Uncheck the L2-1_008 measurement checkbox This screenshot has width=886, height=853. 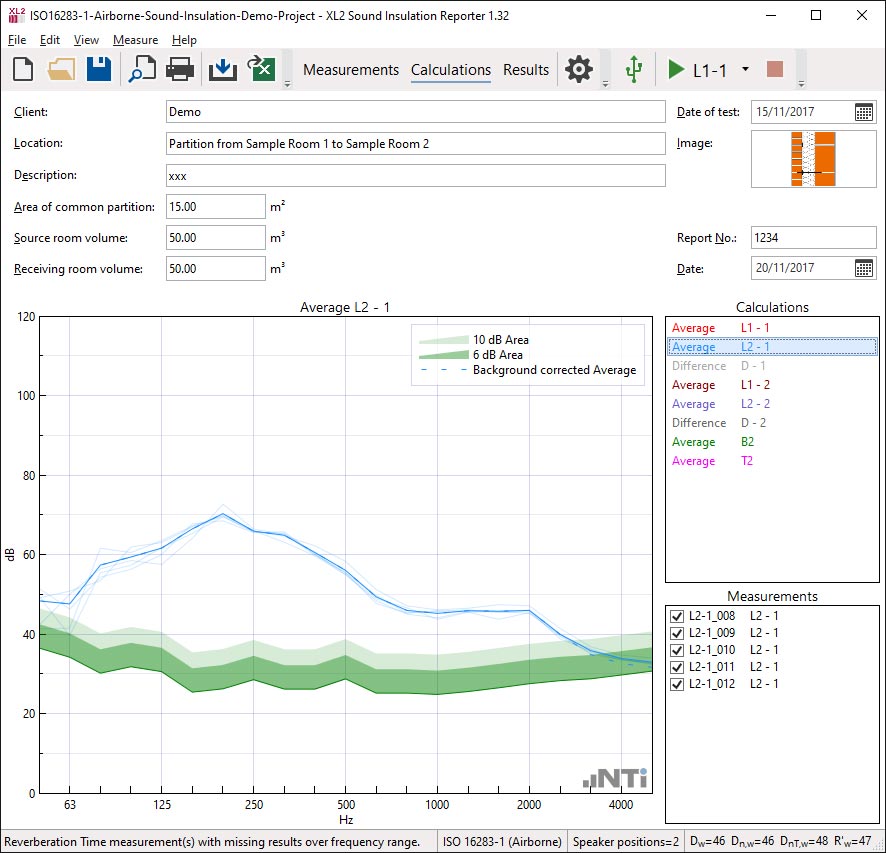677,616
